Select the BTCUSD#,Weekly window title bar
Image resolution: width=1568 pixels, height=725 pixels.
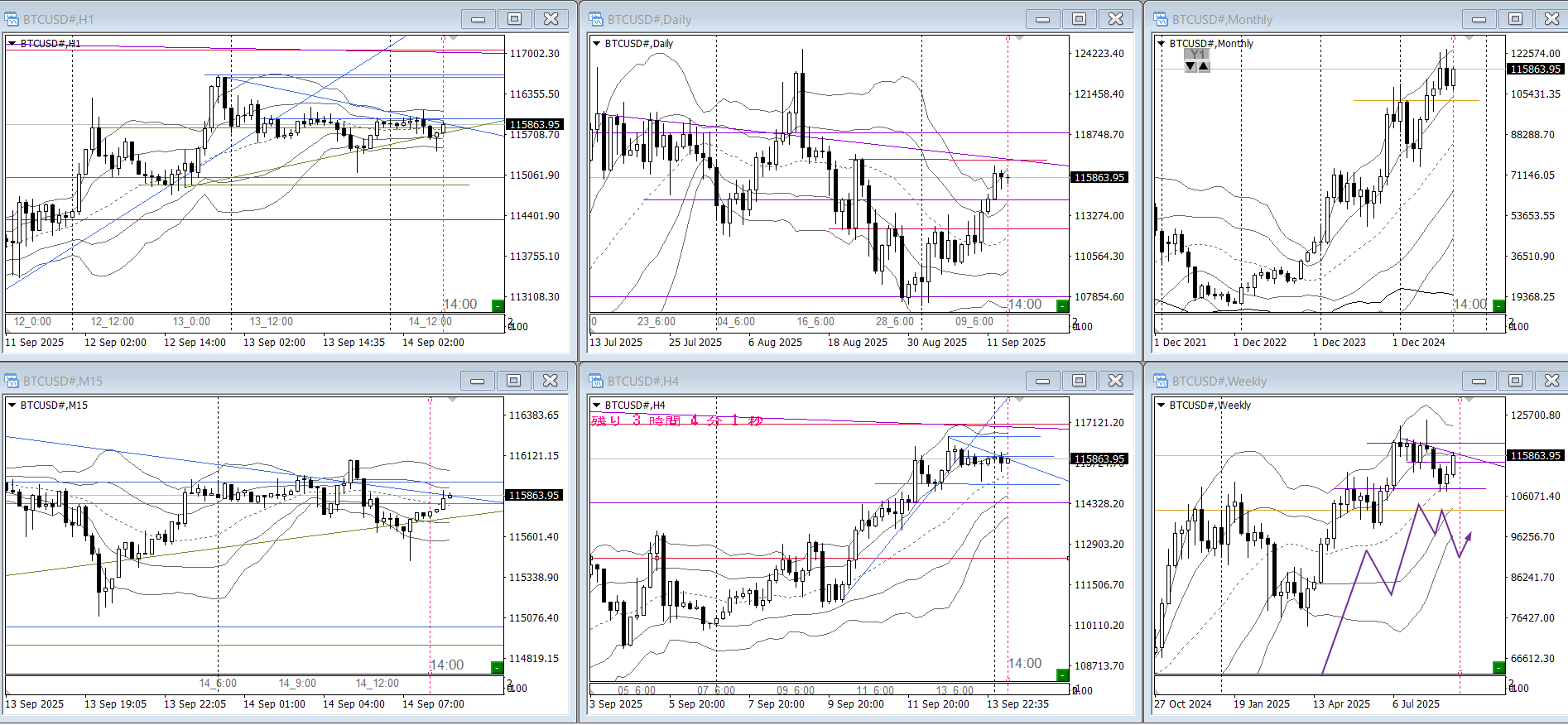pyautogui.click(x=1308, y=381)
